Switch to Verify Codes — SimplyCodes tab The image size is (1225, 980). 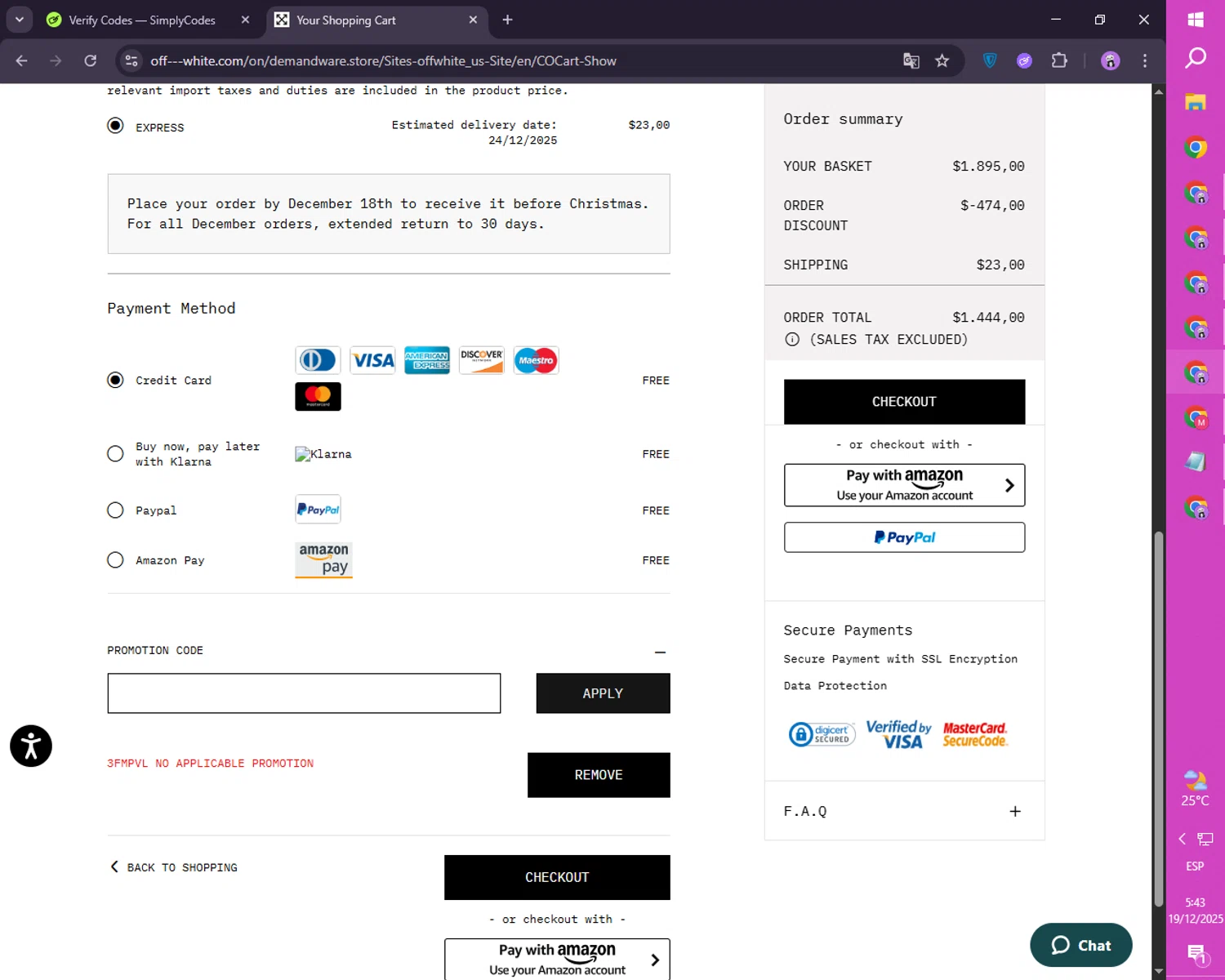tap(141, 20)
